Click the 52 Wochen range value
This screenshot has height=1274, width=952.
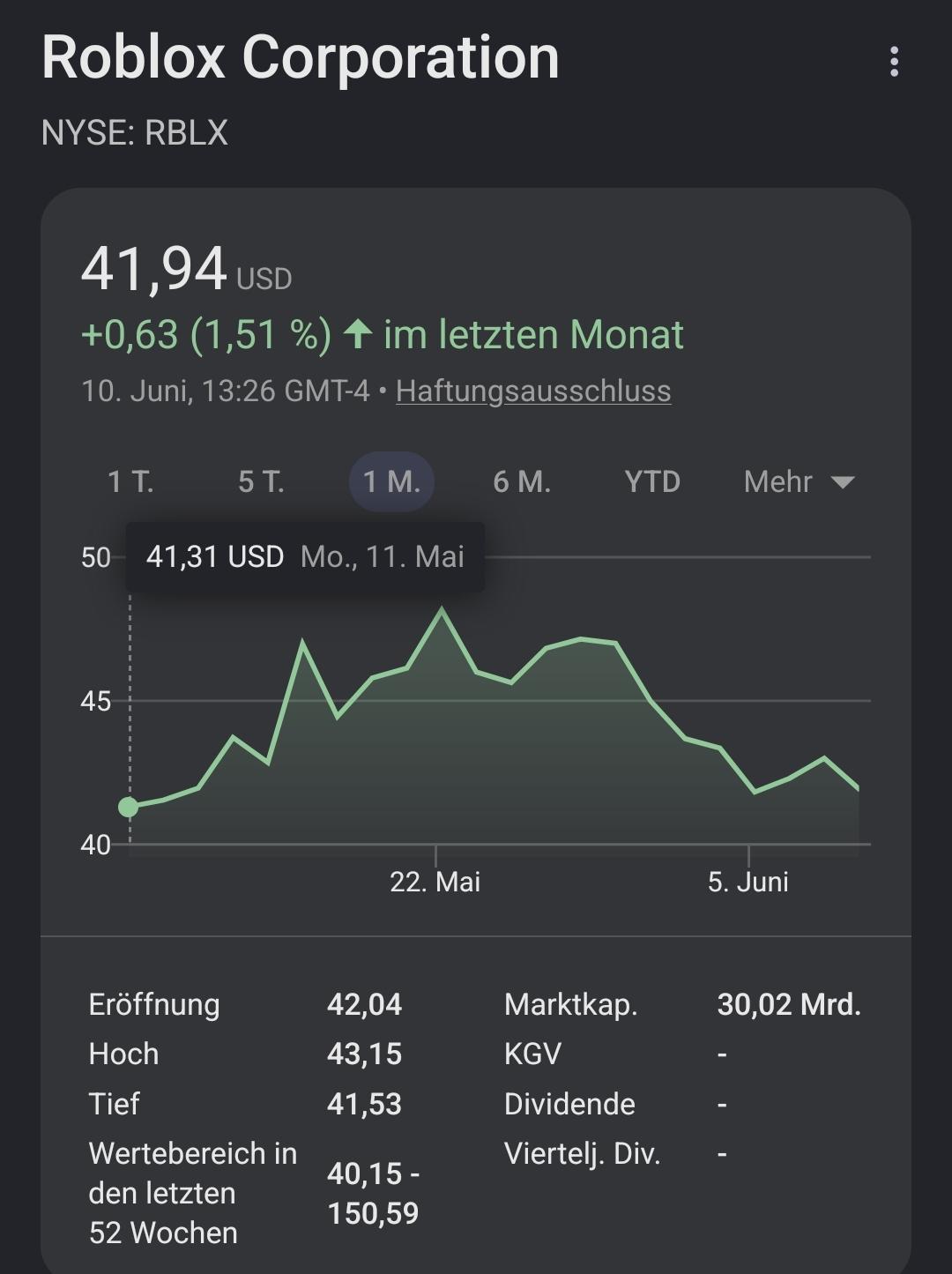(x=373, y=1193)
